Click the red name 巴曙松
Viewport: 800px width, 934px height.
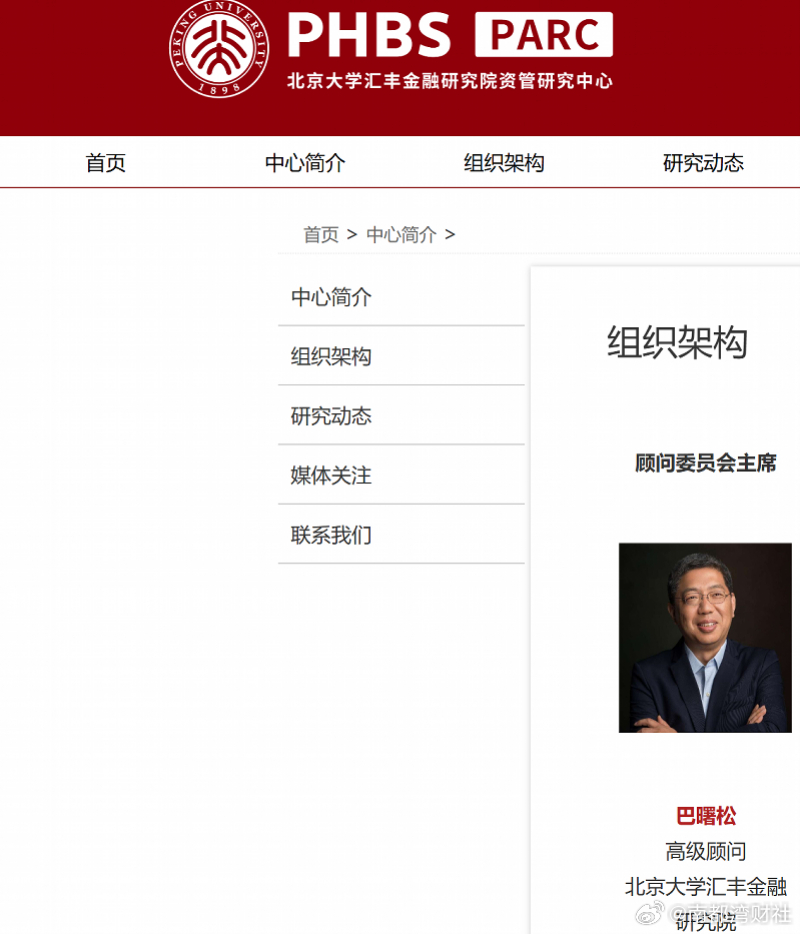pyautogui.click(x=706, y=815)
